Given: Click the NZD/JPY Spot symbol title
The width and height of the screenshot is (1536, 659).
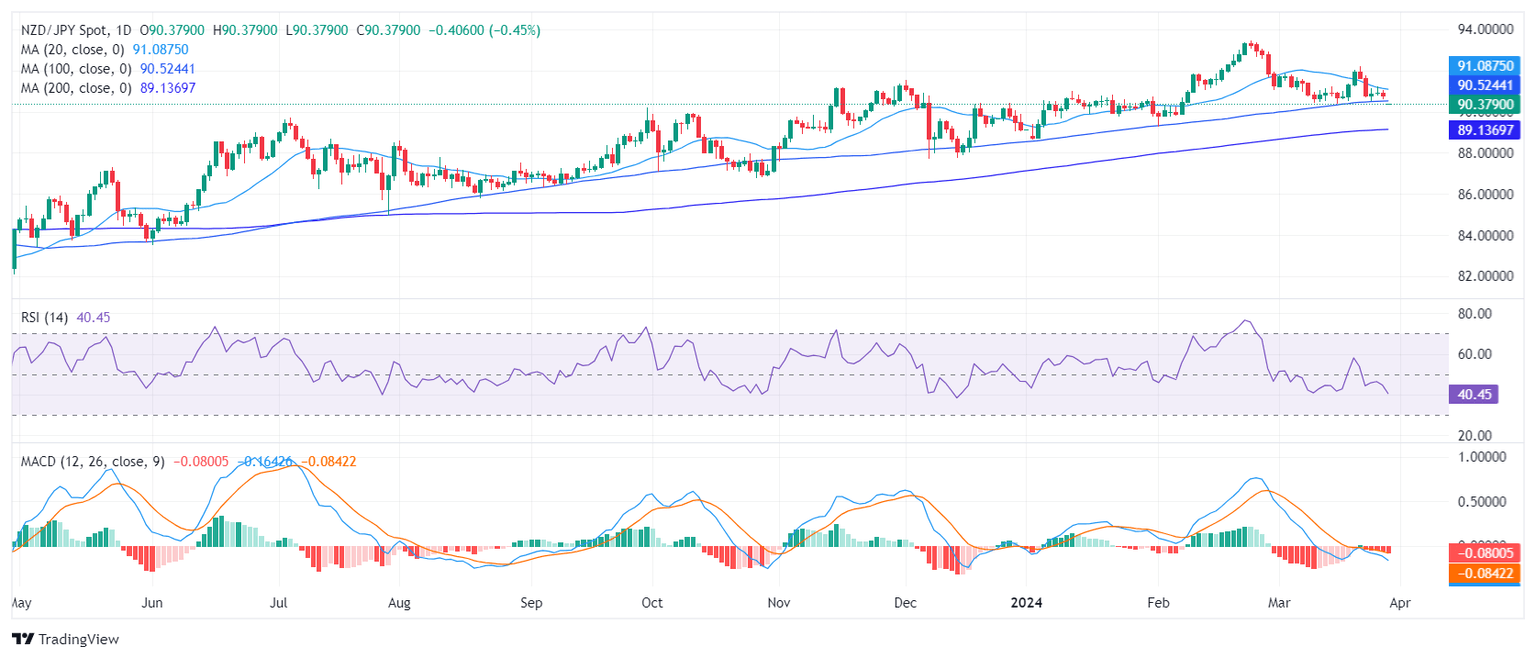Looking at the screenshot, I should 70,31.
